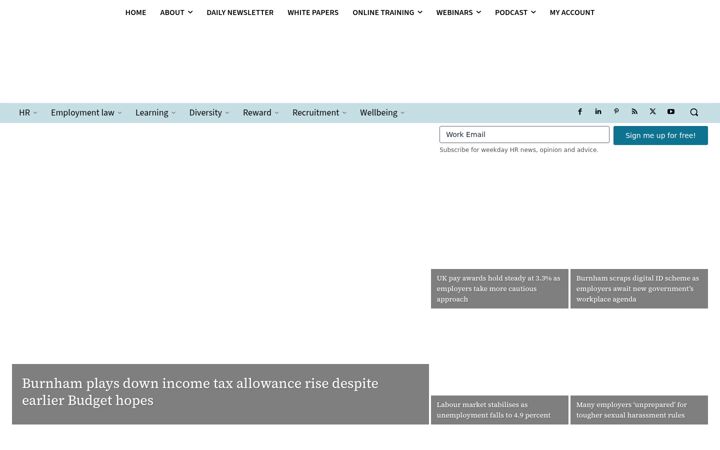This screenshot has width=720, height=450.
Task: Expand the Podcast dropdown
Action: point(515,12)
